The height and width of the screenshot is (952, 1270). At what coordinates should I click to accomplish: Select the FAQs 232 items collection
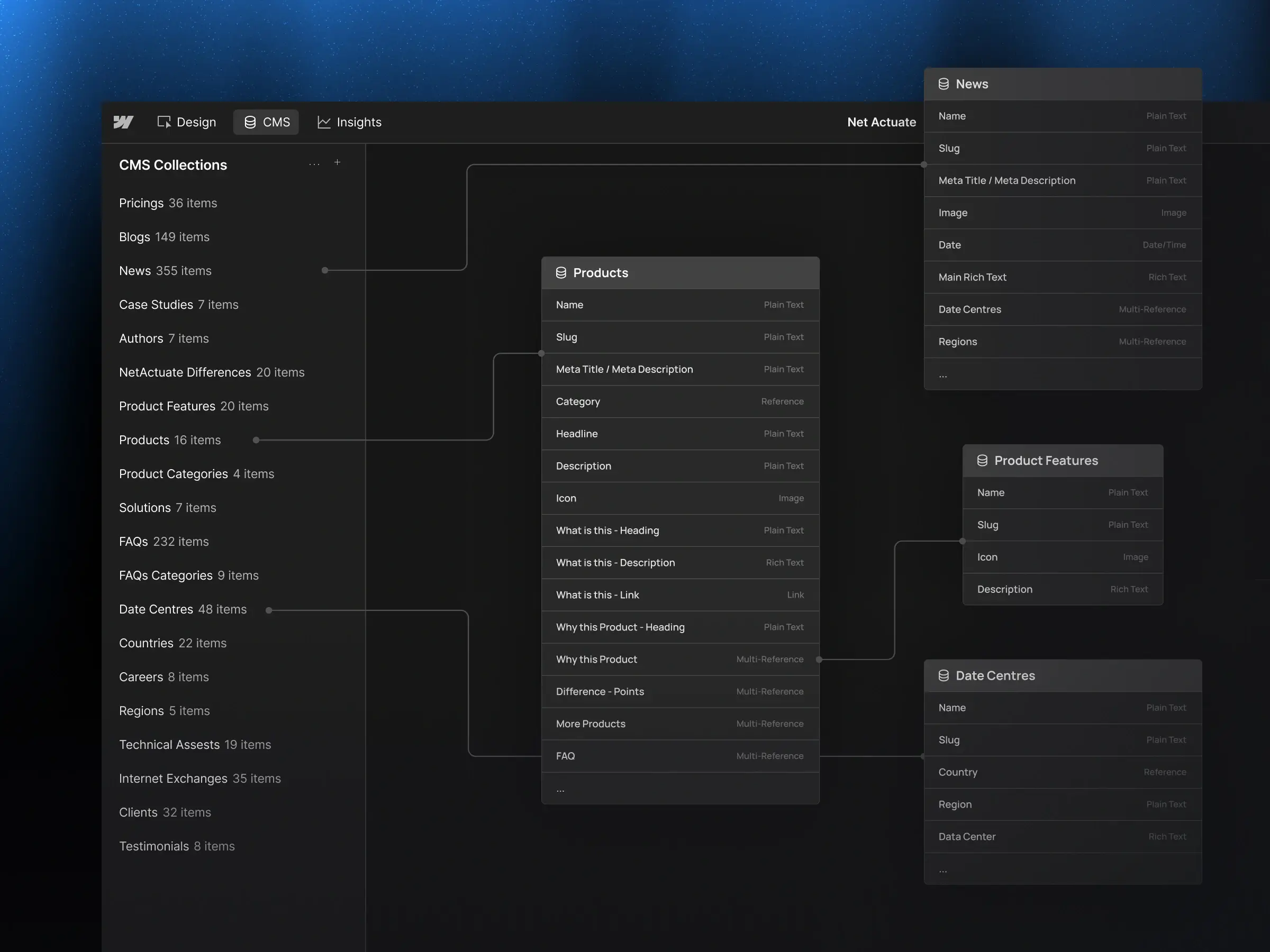coord(164,542)
